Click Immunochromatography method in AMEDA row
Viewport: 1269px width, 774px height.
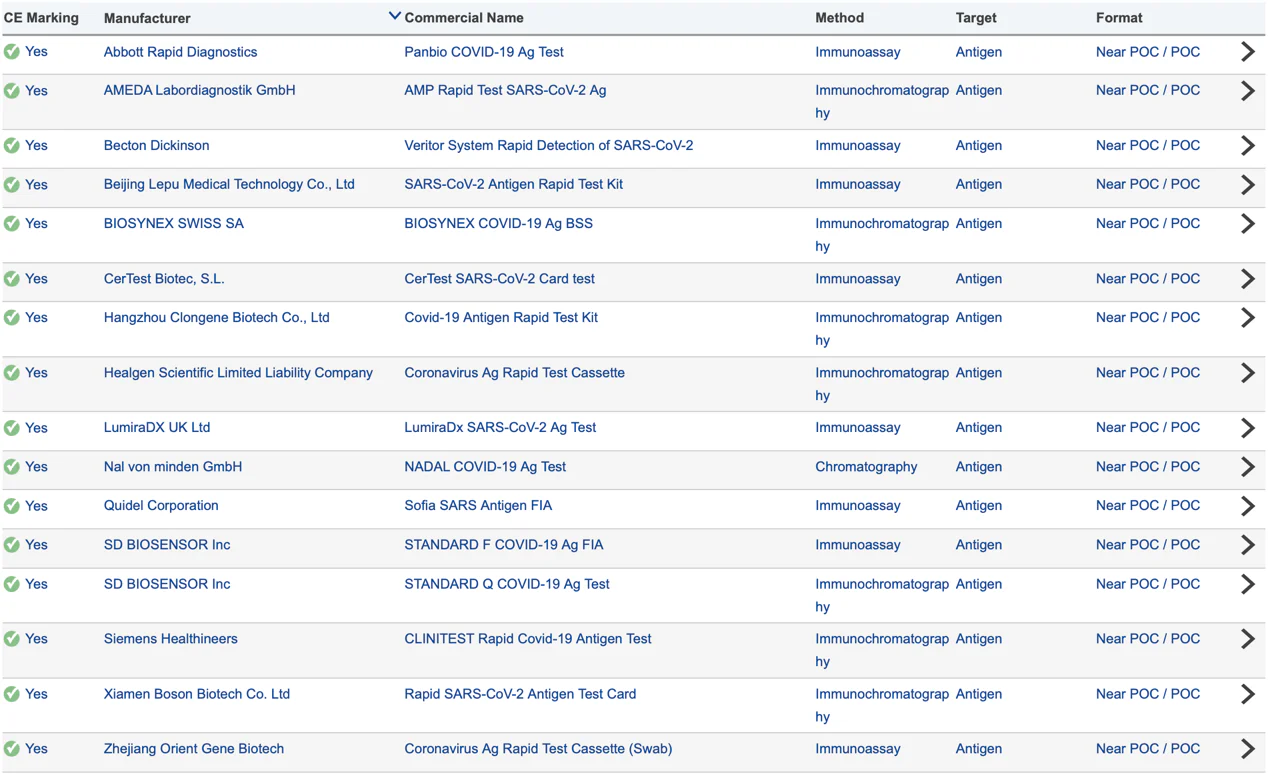[x=882, y=101]
